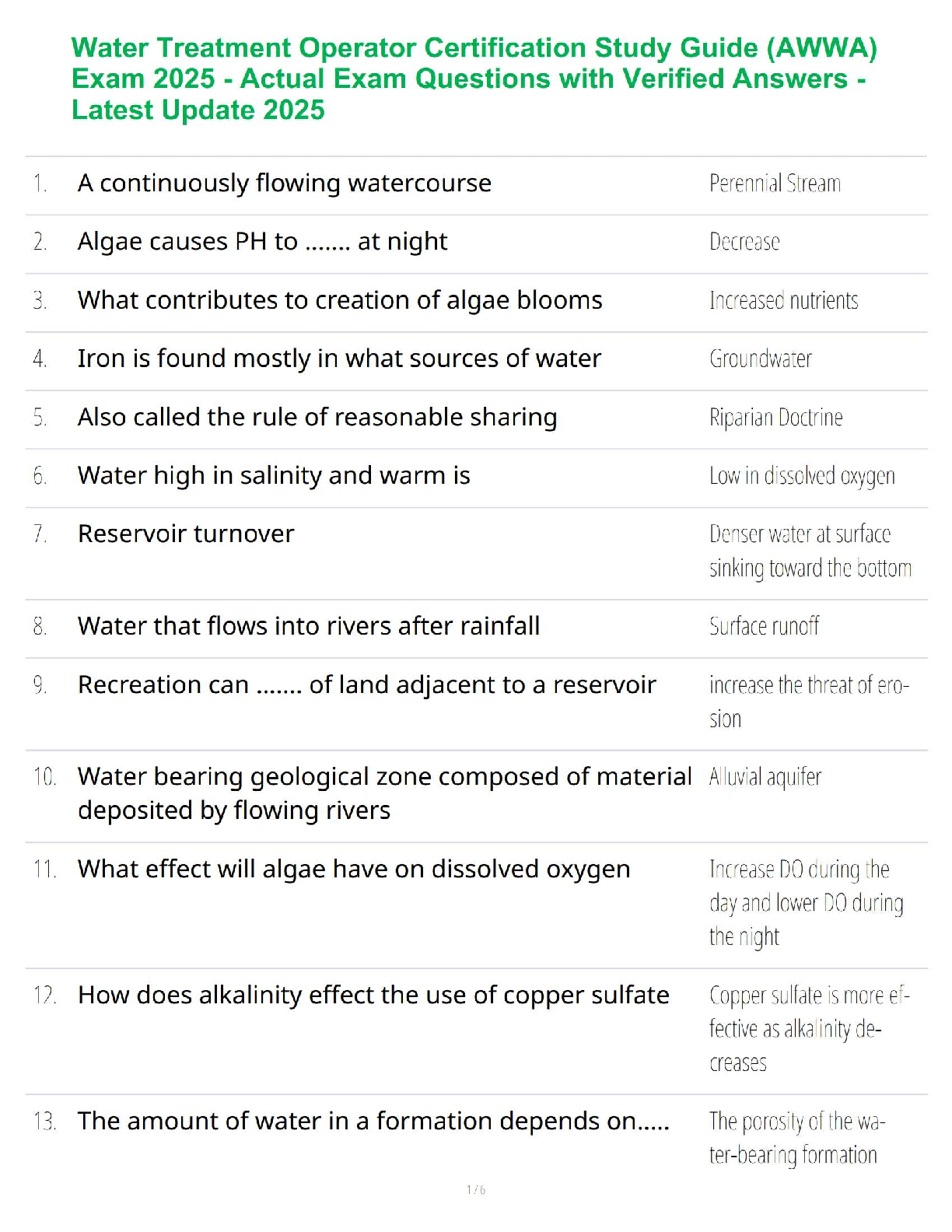Click the question about alkalinity and copper sulfate

click(x=373, y=996)
